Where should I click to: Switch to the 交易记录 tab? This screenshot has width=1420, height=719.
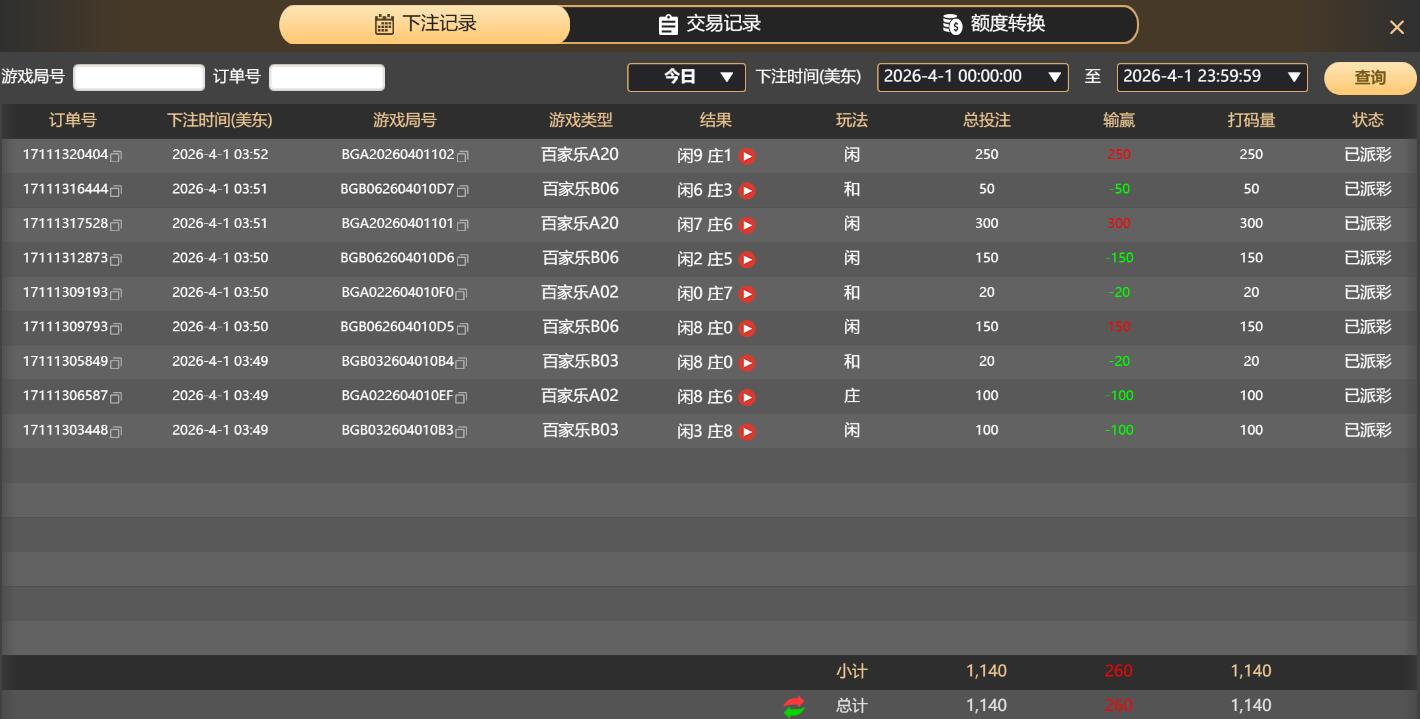tap(710, 24)
